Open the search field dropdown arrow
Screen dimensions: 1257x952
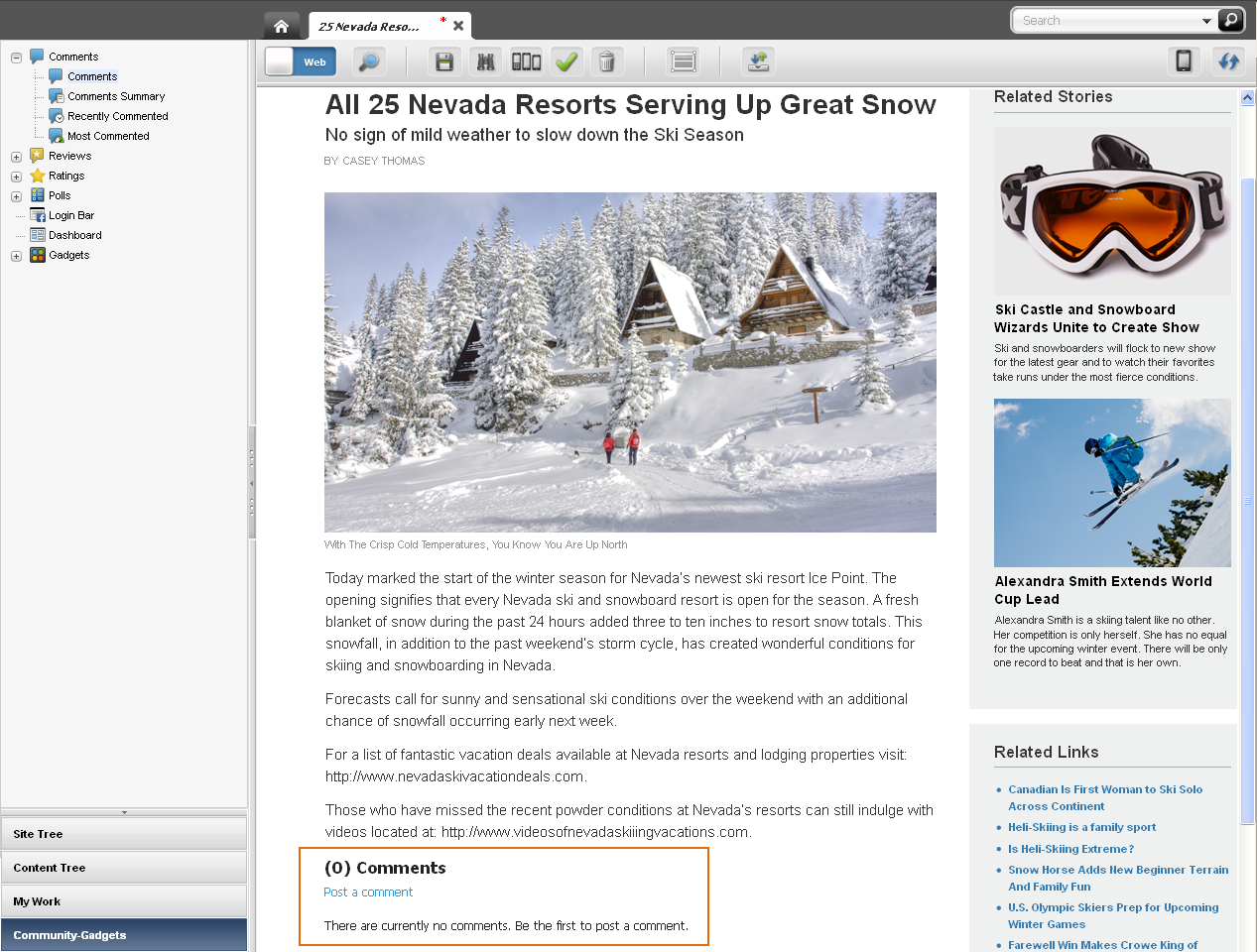tap(1206, 21)
